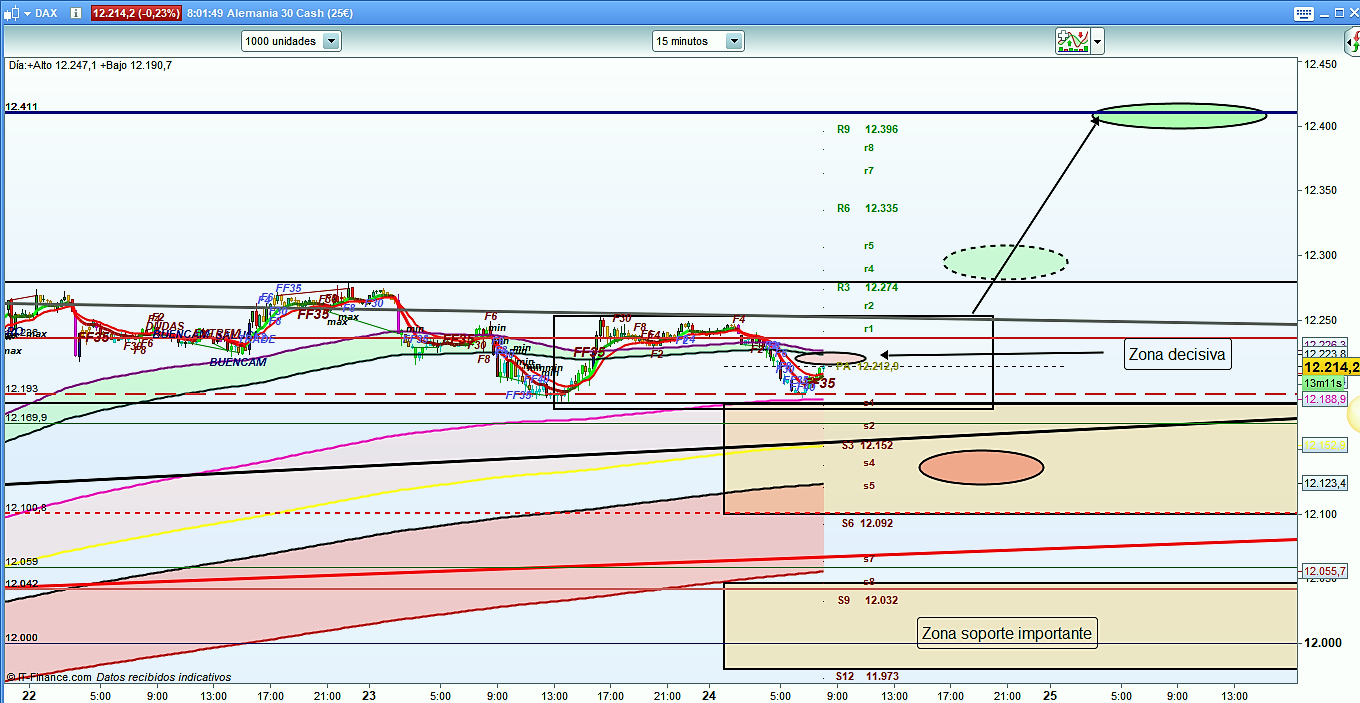Viewport: 1360px width, 703px height.
Task: Open the indicators menu dropdown arrow
Action: 1098,41
